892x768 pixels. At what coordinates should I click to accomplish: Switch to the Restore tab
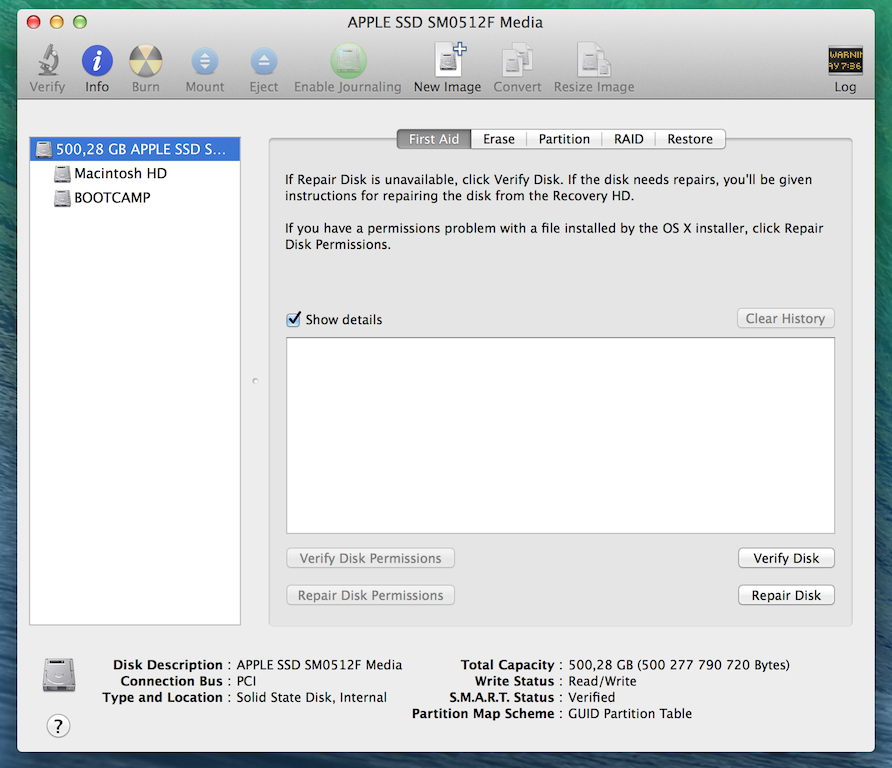690,139
